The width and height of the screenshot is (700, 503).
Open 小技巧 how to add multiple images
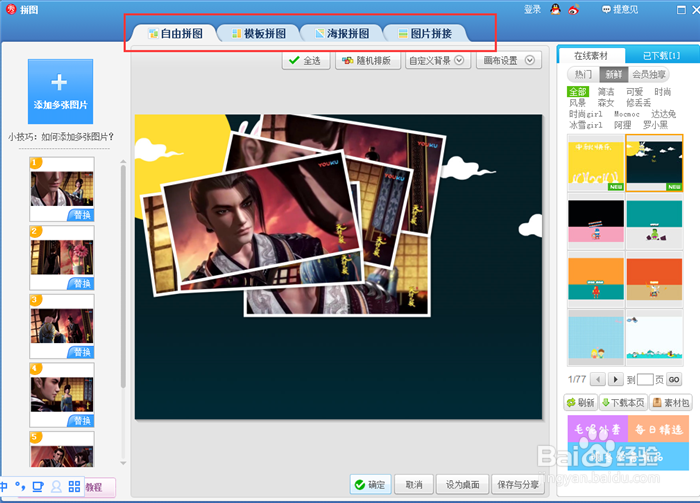tap(61, 137)
